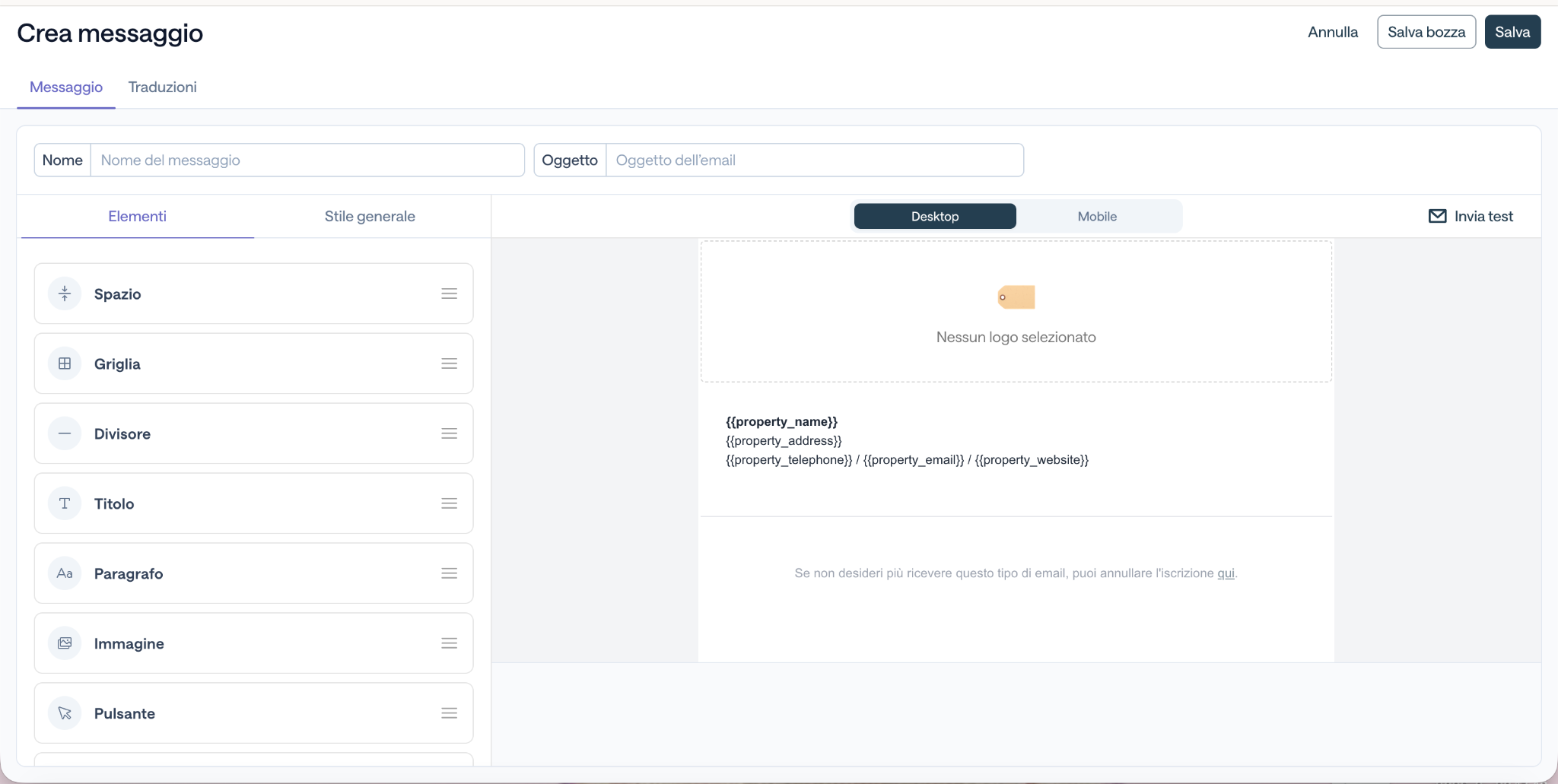Click the orange logo tag placeholder icon
Image resolution: width=1558 pixels, height=784 pixels.
click(1016, 297)
